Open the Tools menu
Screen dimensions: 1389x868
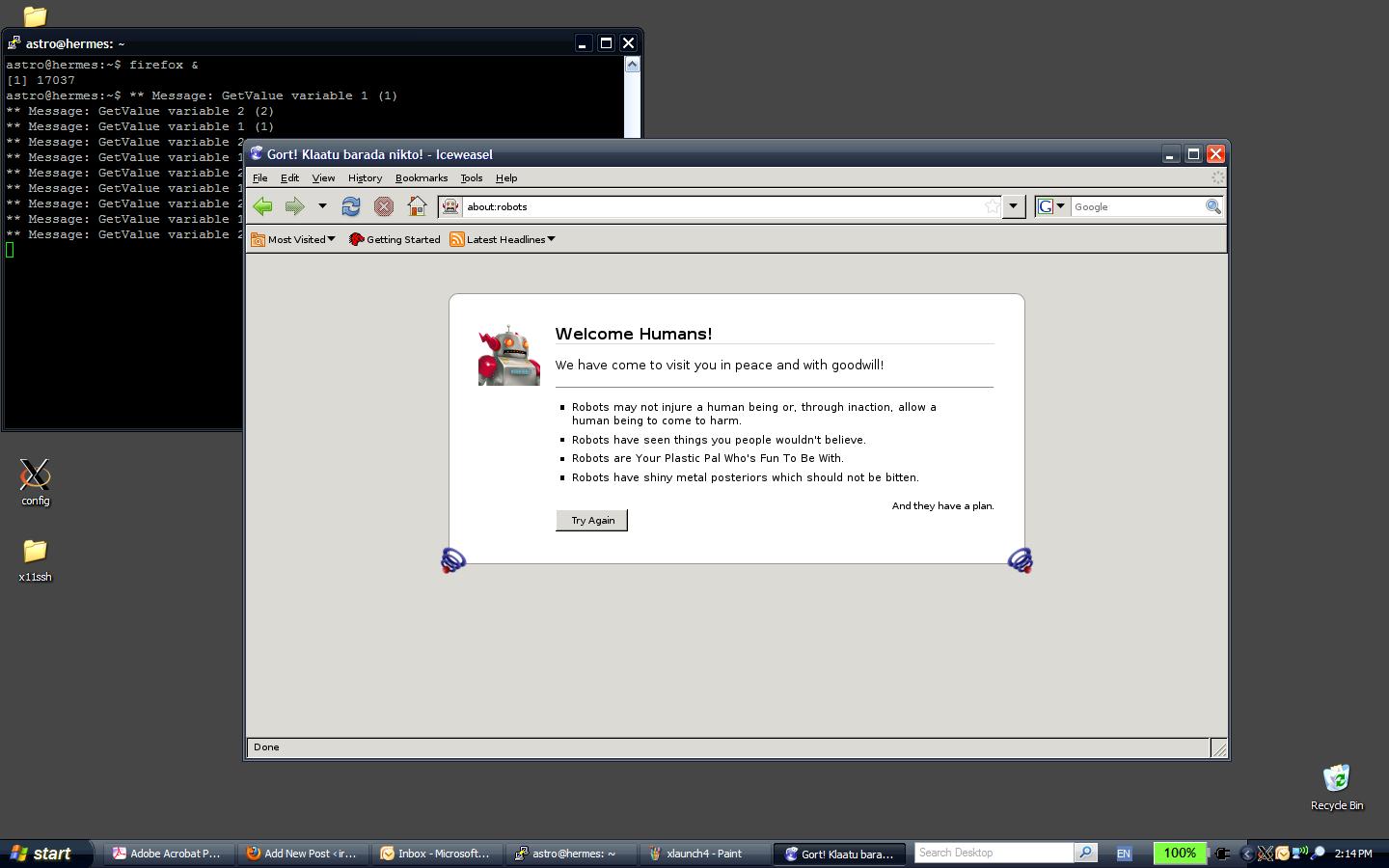[x=472, y=178]
